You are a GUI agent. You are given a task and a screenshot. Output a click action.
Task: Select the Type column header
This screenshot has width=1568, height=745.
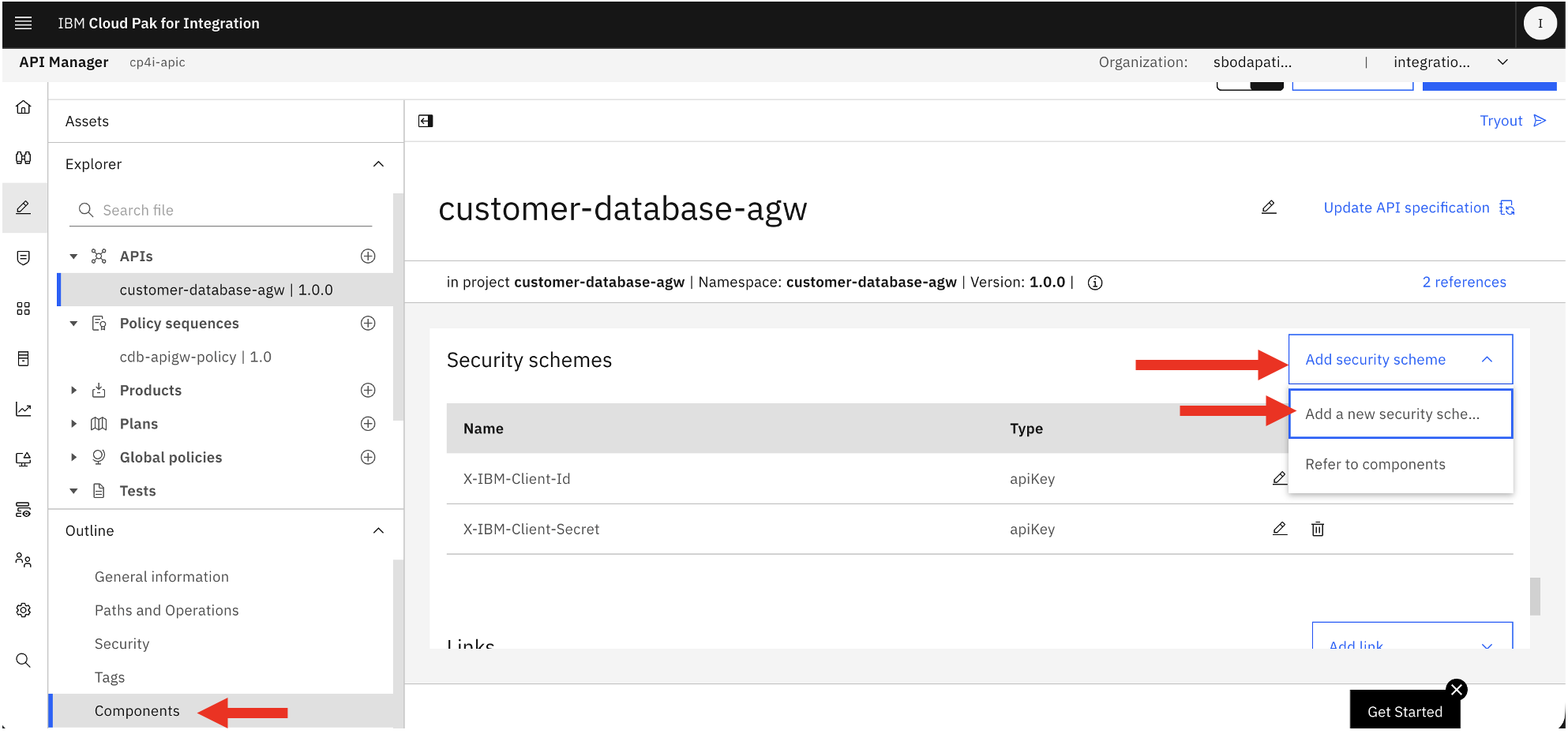tap(1026, 429)
